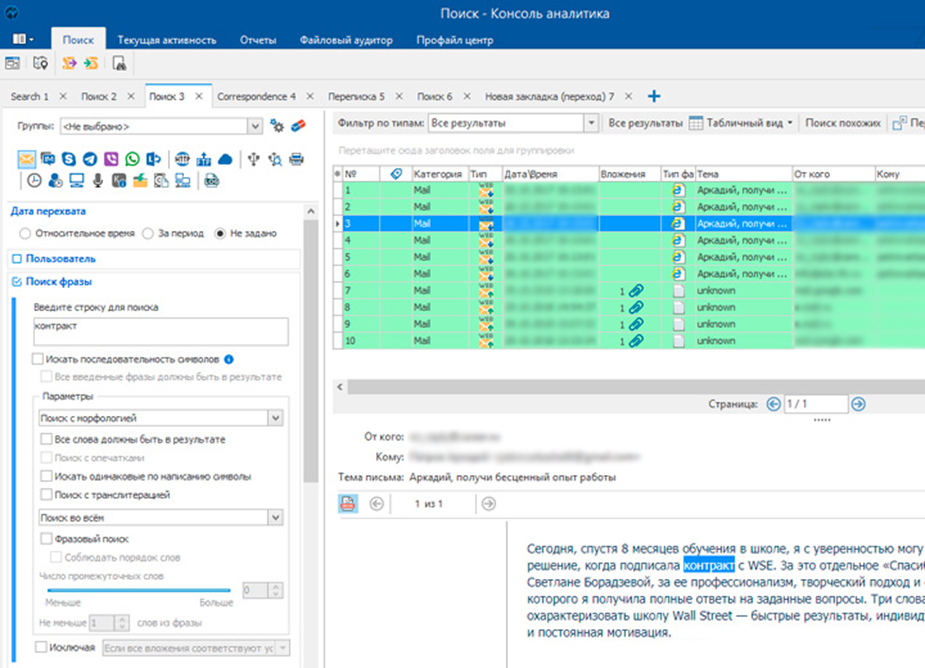Screen dimensions: 925x668
Task: Click the paperclip attachment in row 7
Action: (636, 290)
